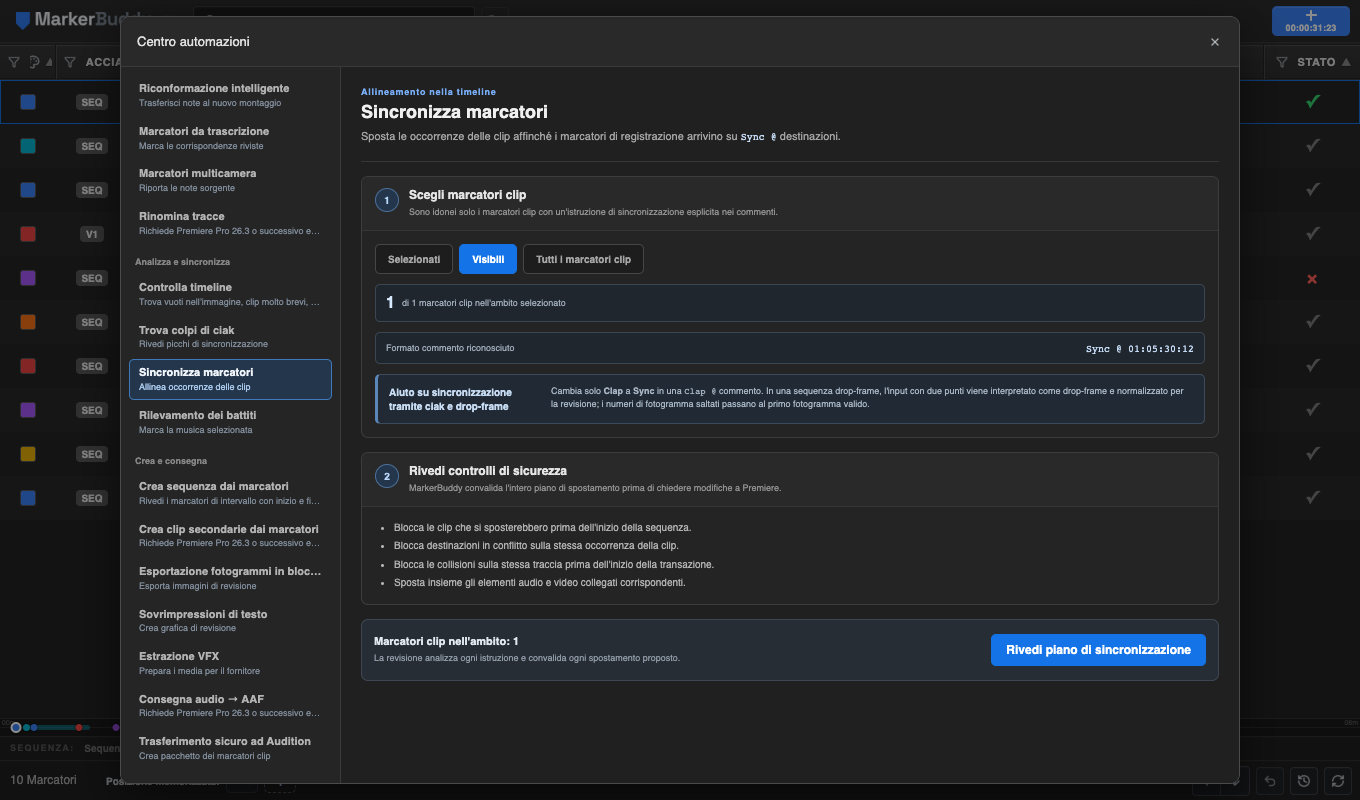Open Estrazione VFX in the sidebar
Image resolution: width=1360 pixels, height=800 pixels.
click(230, 663)
